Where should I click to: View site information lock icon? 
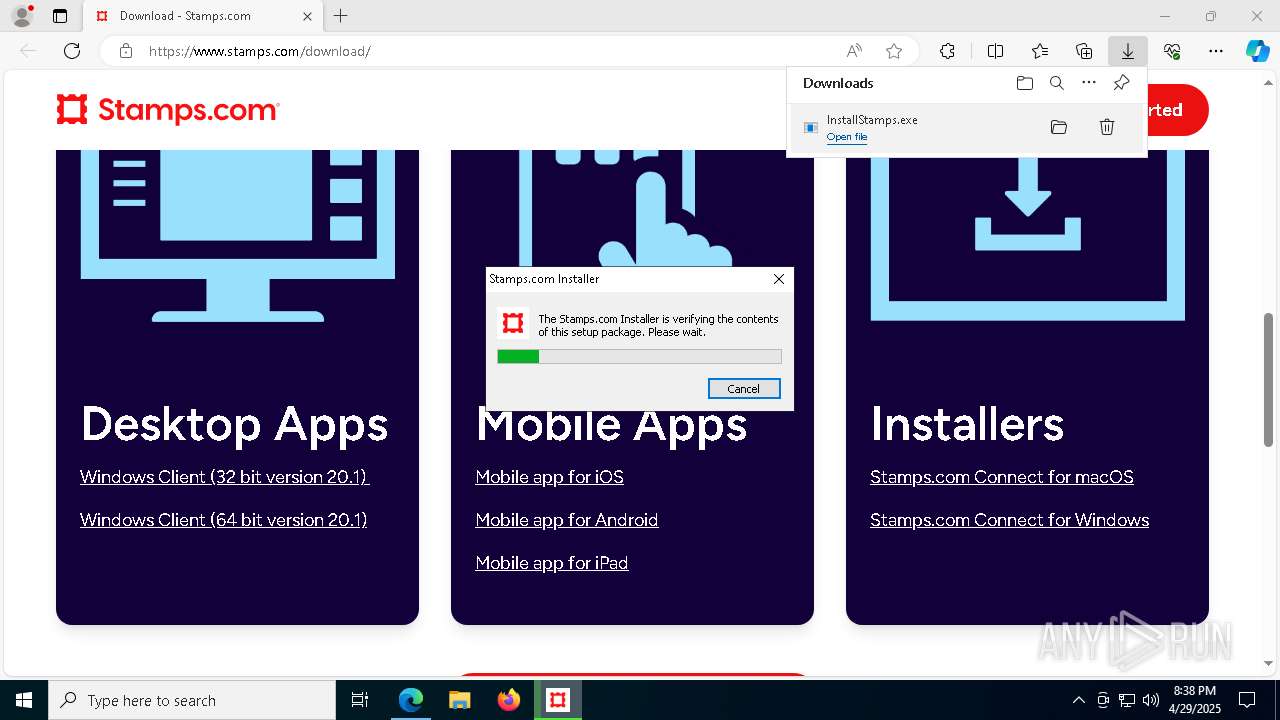click(x=126, y=51)
